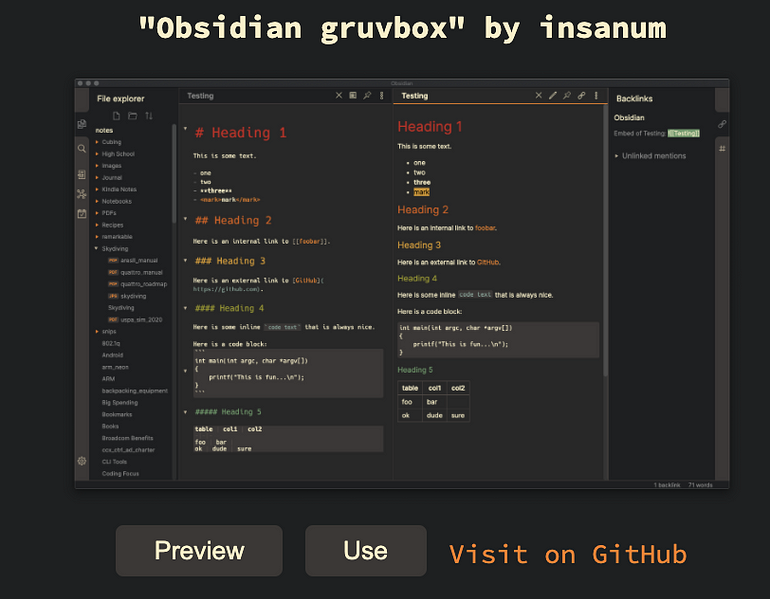Select tag pane hash icon in right ribbon

pos(722,148)
